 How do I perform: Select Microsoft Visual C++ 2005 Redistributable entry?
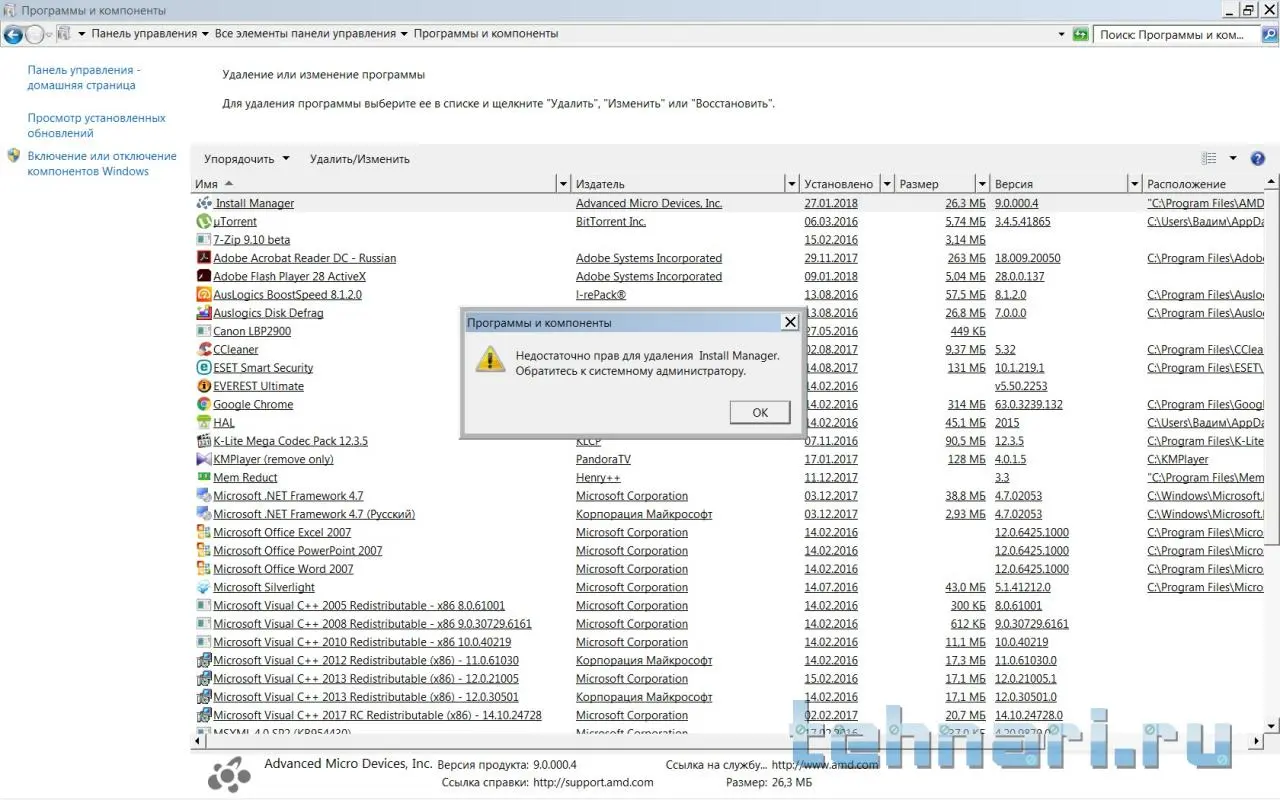coord(359,605)
